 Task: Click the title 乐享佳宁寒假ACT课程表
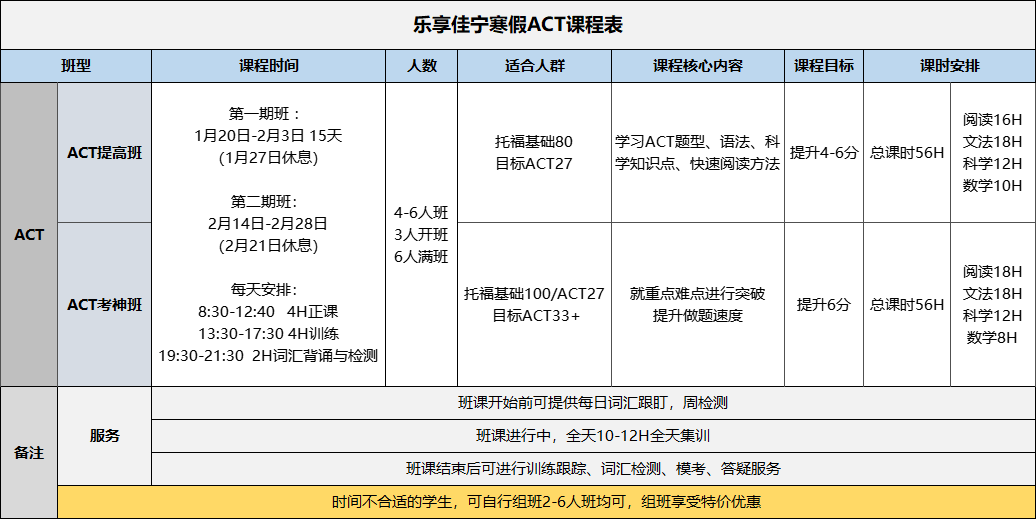(x=518, y=25)
